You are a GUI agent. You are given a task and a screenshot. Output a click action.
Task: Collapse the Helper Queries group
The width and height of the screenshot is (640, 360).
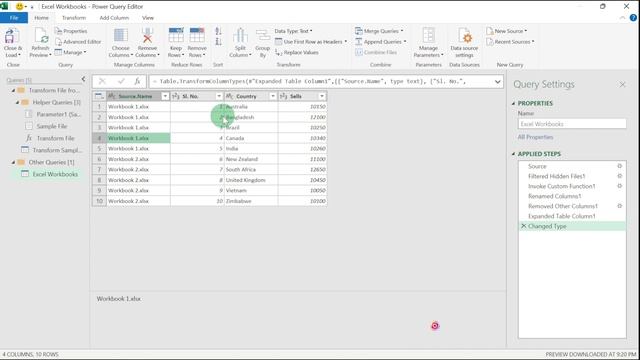click(x=17, y=102)
